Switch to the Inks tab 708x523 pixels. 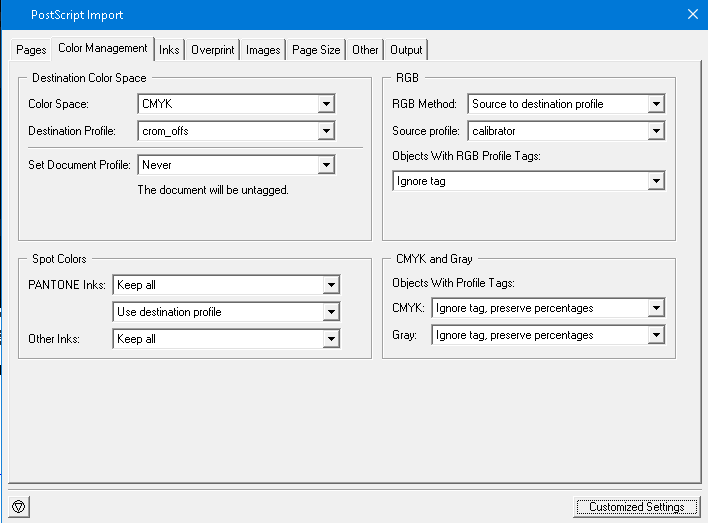pos(169,50)
